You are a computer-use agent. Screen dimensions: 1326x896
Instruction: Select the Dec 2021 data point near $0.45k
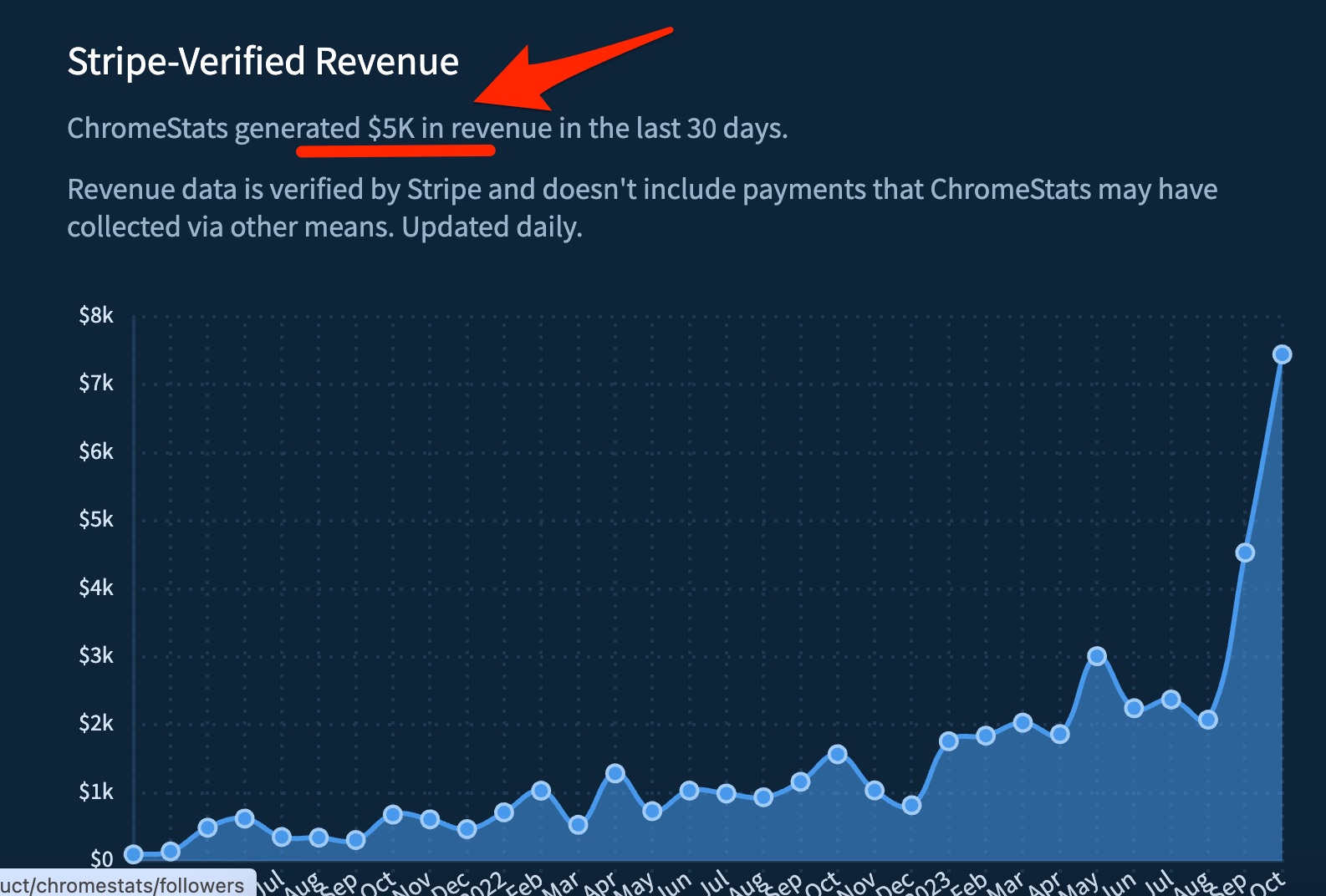click(x=467, y=829)
